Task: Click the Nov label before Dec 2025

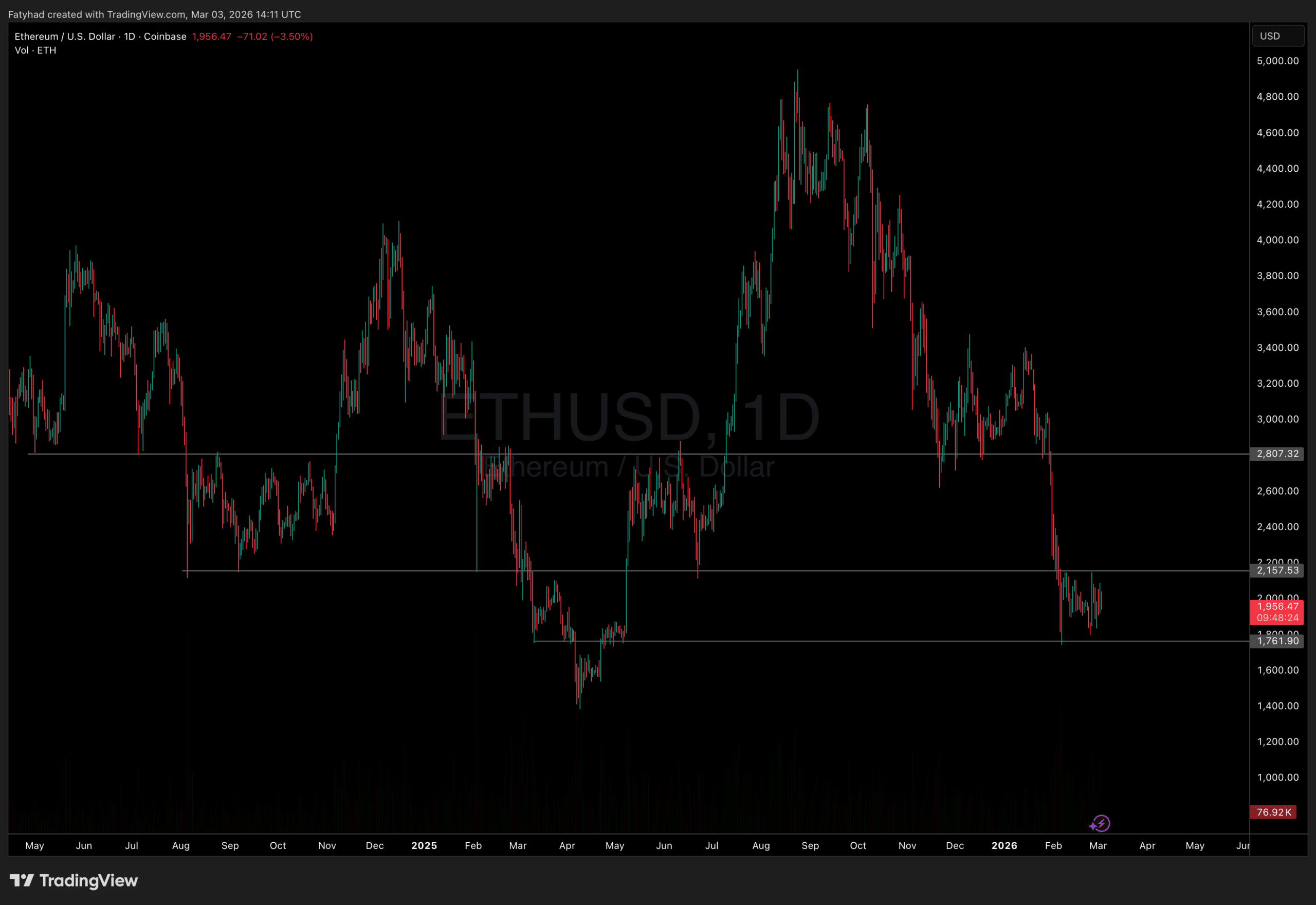Action: 907,845
